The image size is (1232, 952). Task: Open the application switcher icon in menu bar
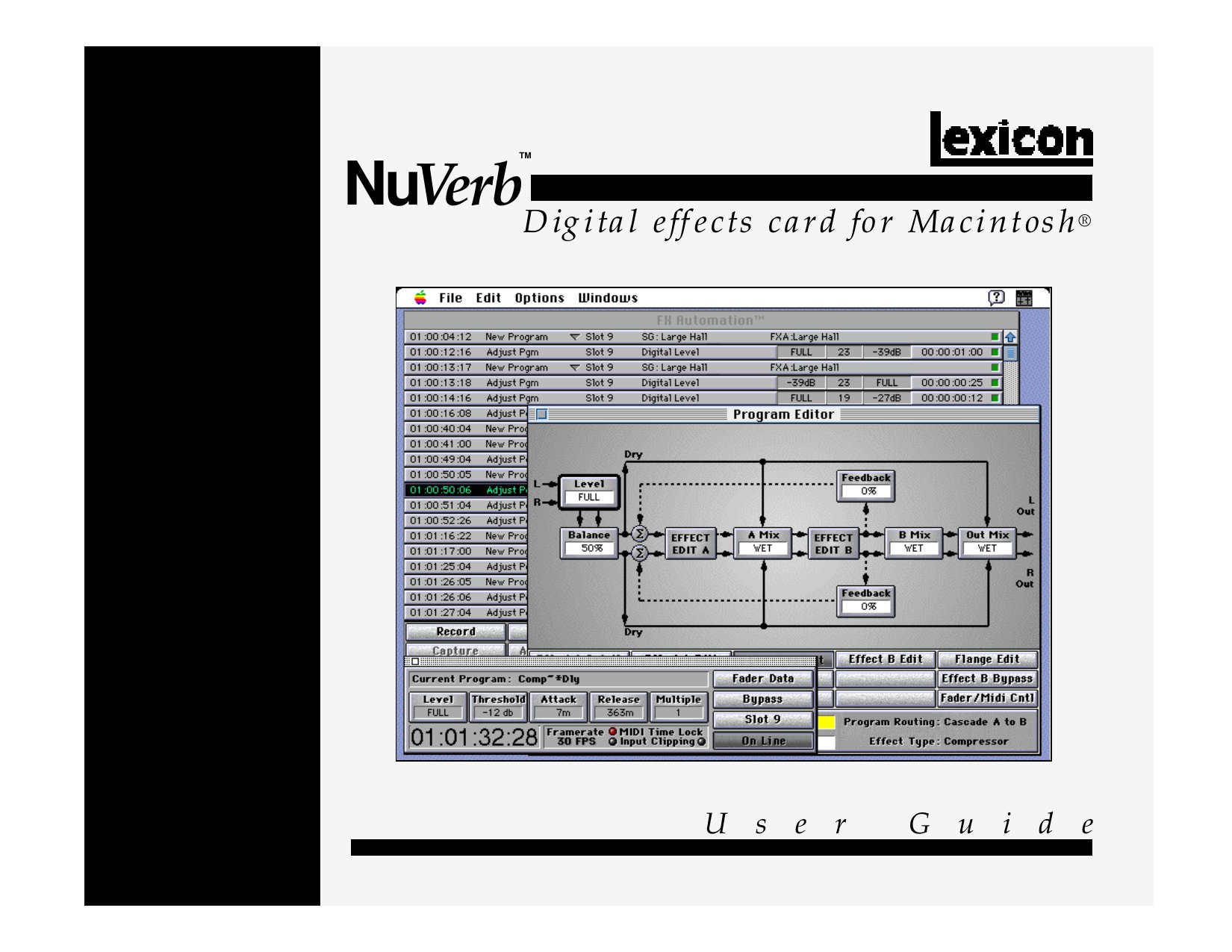(1024, 298)
